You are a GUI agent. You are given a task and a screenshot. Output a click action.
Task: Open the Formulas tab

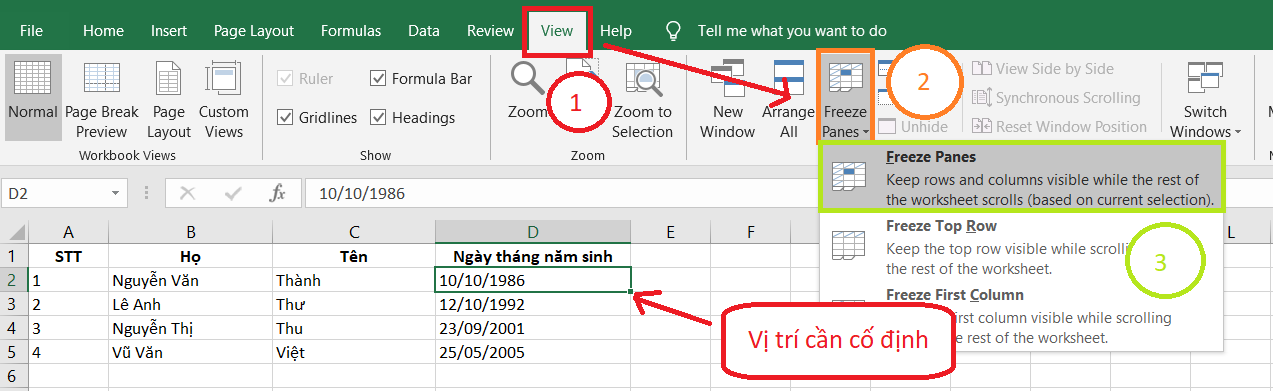point(351,31)
